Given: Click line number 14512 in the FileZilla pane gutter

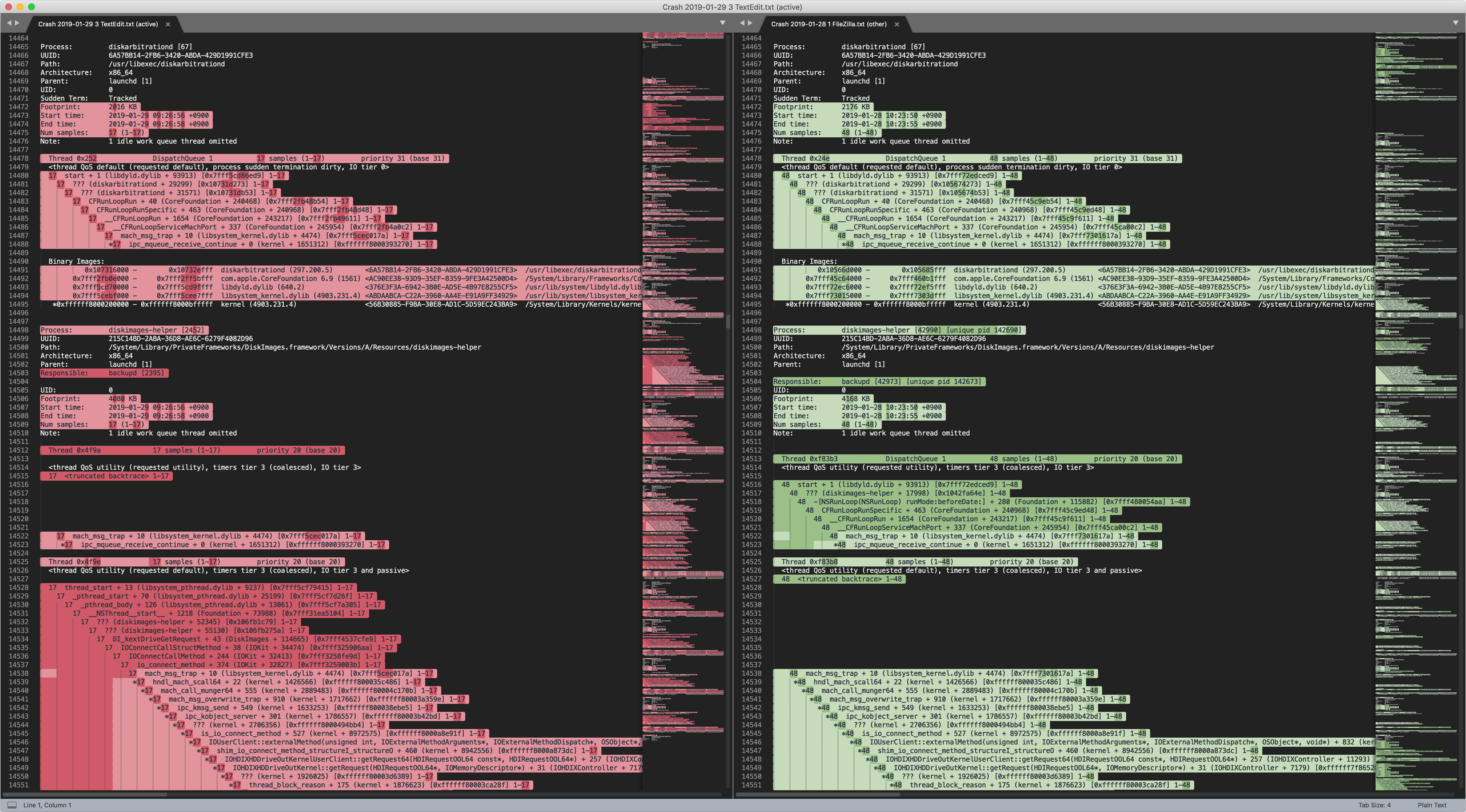Looking at the screenshot, I should (x=751, y=450).
